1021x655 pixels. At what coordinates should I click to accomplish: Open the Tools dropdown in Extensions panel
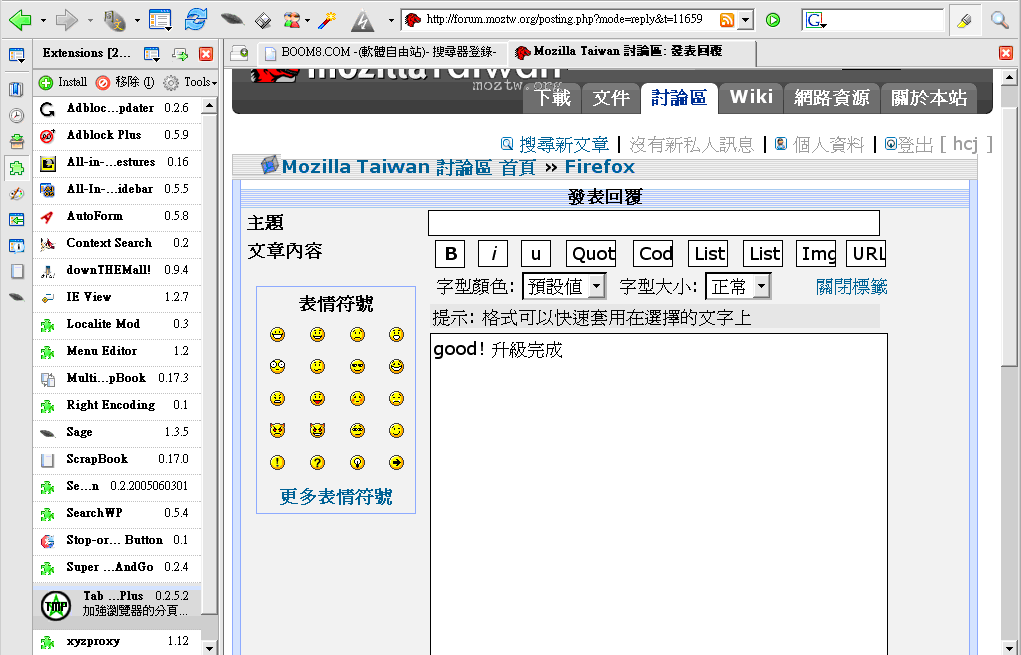[x=190, y=82]
